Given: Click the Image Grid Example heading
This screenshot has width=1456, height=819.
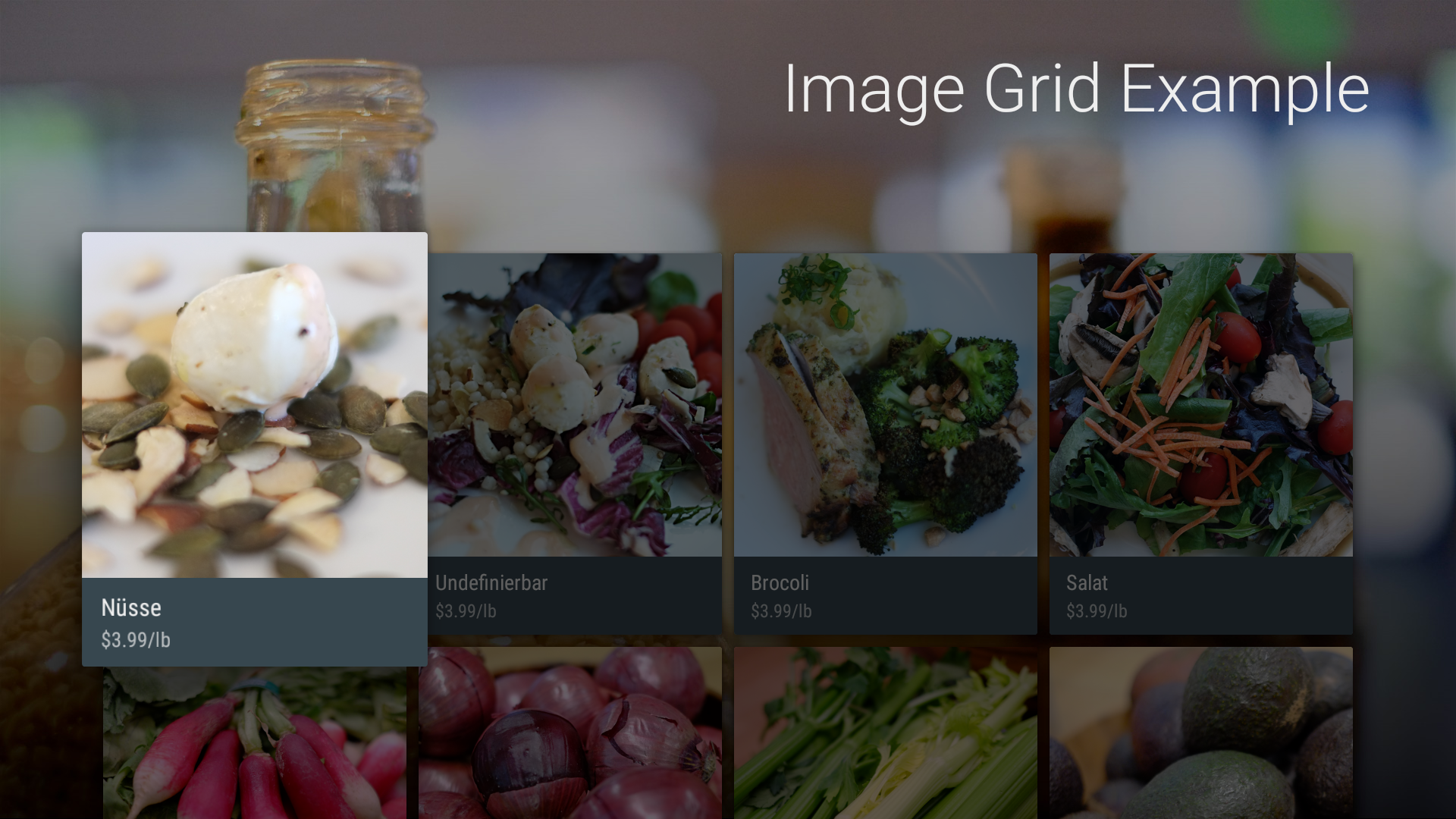Looking at the screenshot, I should [x=1077, y=89].
